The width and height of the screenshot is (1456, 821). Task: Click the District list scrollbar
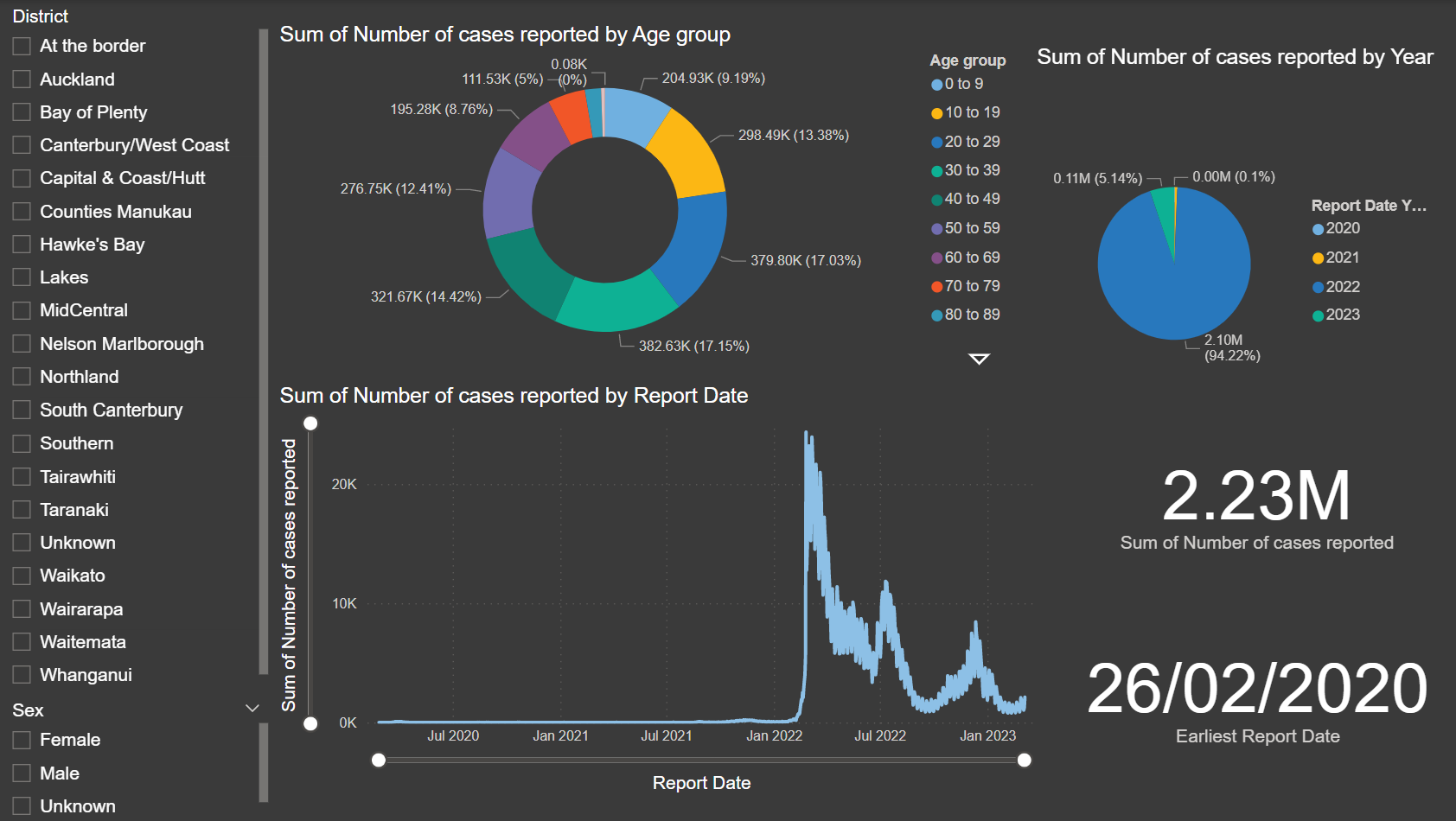(x=263, y=352)
